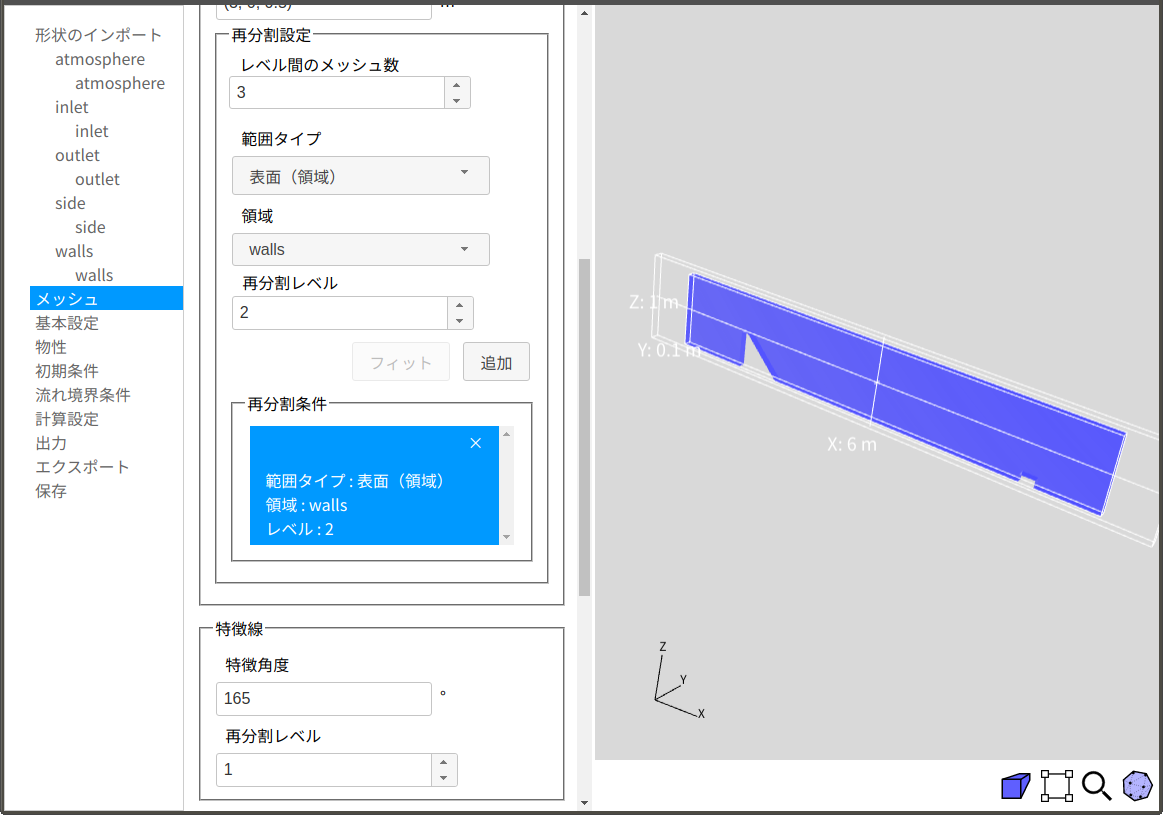Decrease 再分割レベル in 再分割設定
The height and width of the screenshot is (815, 1163).
click(x=460, y=321)
